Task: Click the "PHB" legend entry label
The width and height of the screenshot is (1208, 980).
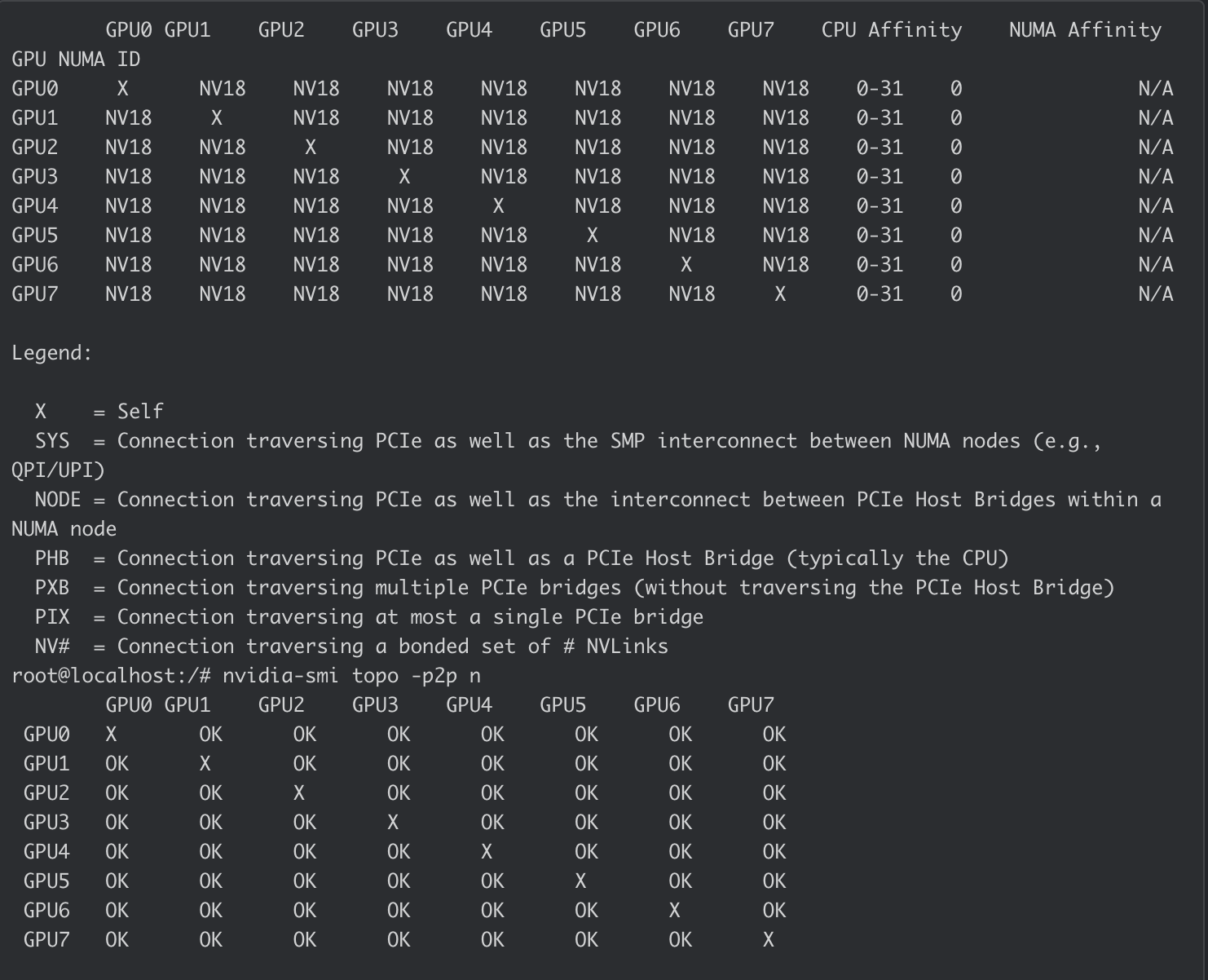Action: (x=52, y=558)
